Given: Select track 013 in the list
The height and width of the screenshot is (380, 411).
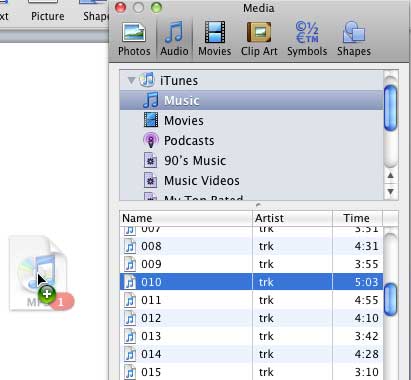Looking at the screenshot, I should tap(251, 336).
